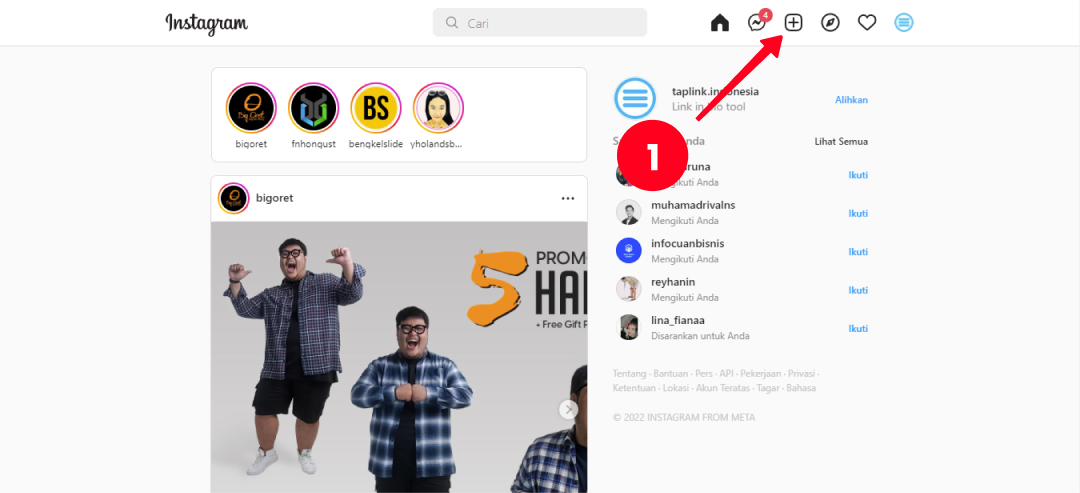This screenshot has width=1080, height=493.
Task: Open the Explore compass icon
Action: [831, 23]
